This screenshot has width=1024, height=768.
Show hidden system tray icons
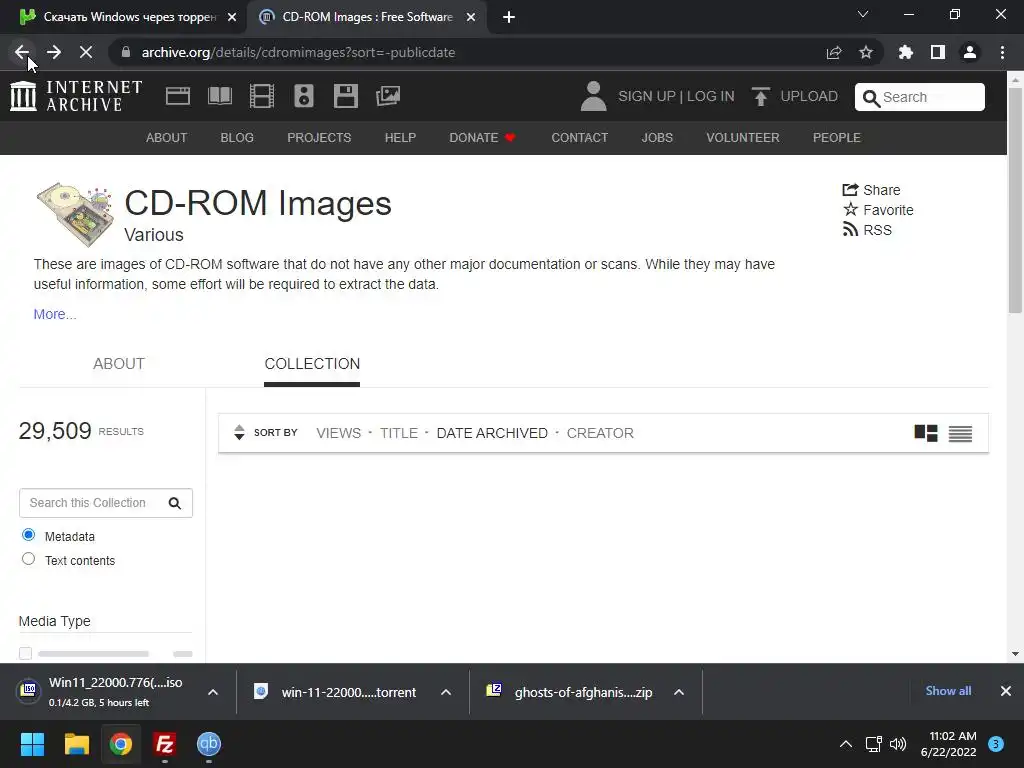(846, 744)
